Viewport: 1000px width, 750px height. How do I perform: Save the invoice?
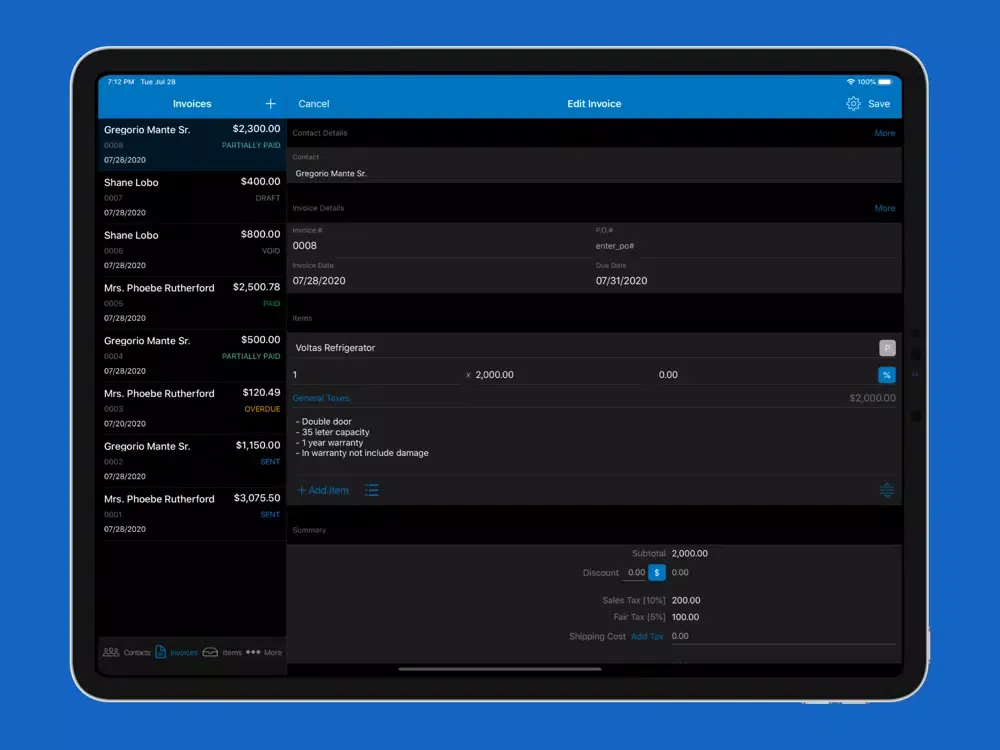[879, 103]
